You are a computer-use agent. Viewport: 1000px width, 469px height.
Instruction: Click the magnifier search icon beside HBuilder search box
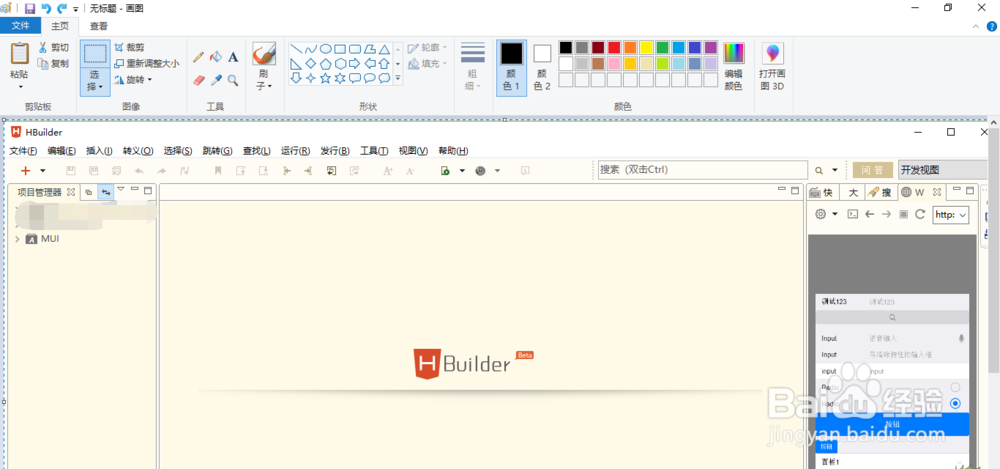(x=820, y=170)
